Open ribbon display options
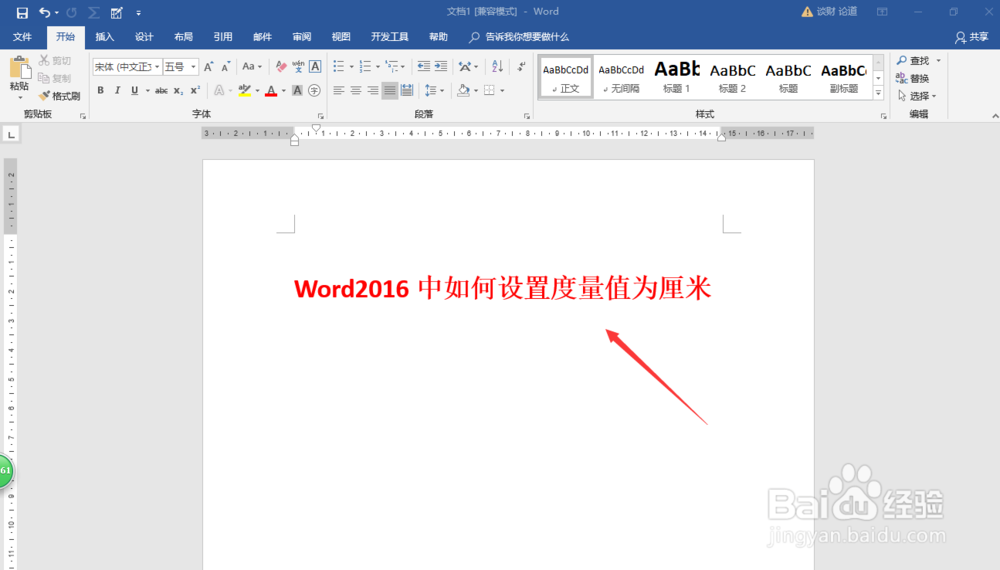Image resolution: width=1000 pixels, height=570 pixels. (x=882, y=11)
